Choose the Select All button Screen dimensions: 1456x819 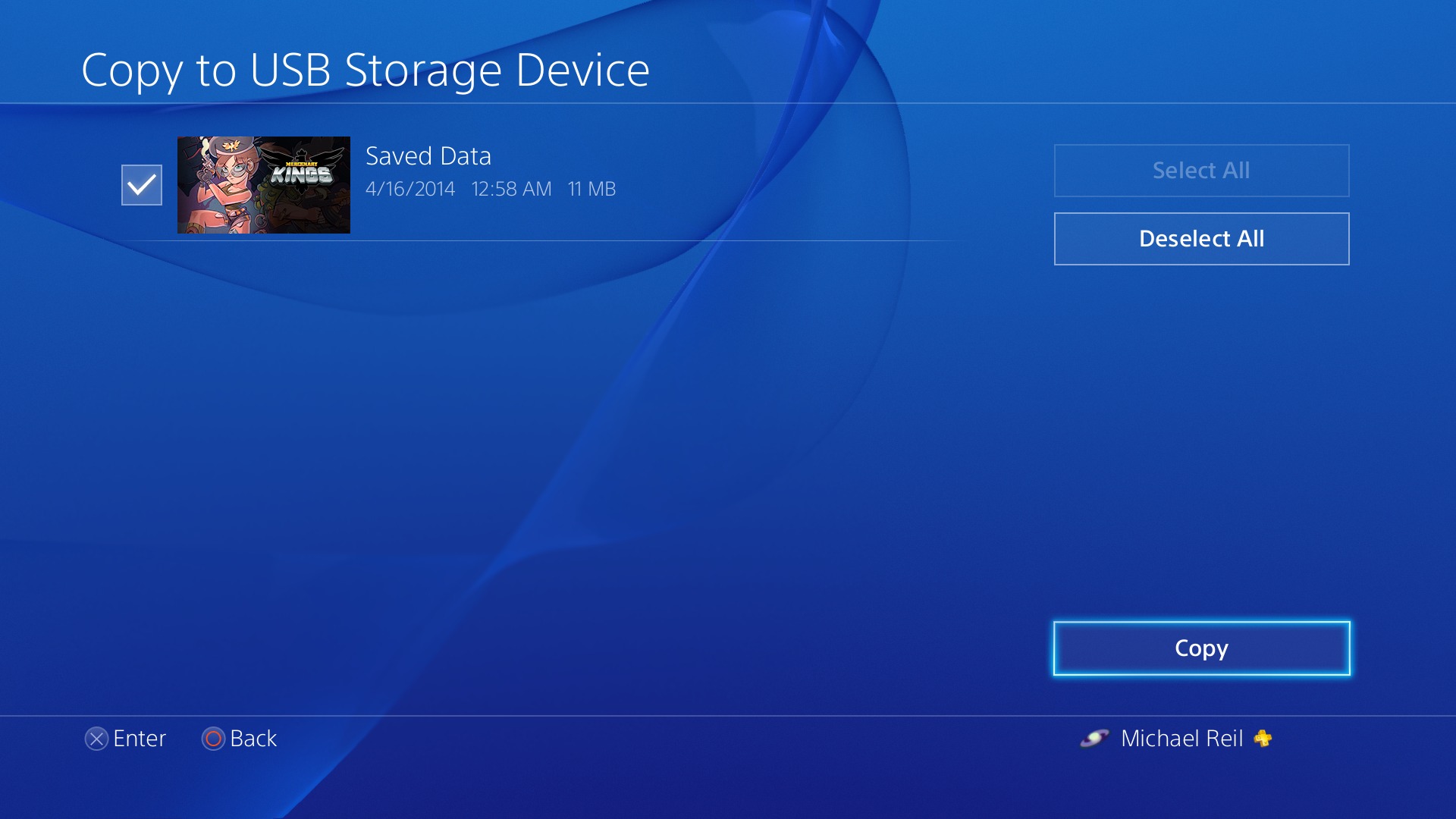coord(1201,171)
